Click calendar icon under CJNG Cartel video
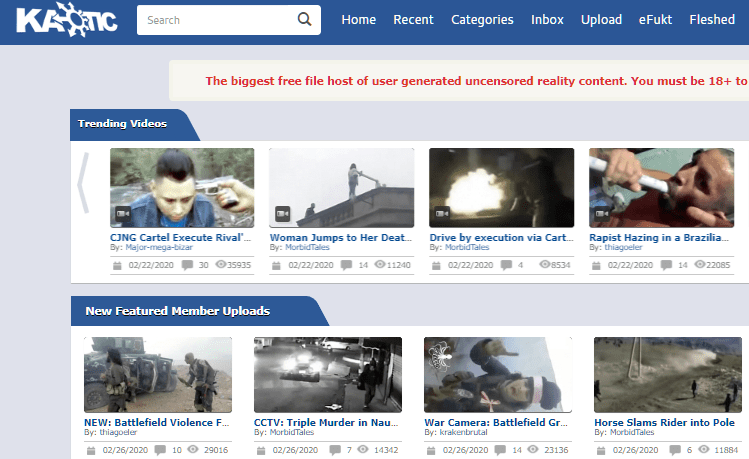Screen dimensions: 749x459 pyautogui.click(x=117, y=265)
